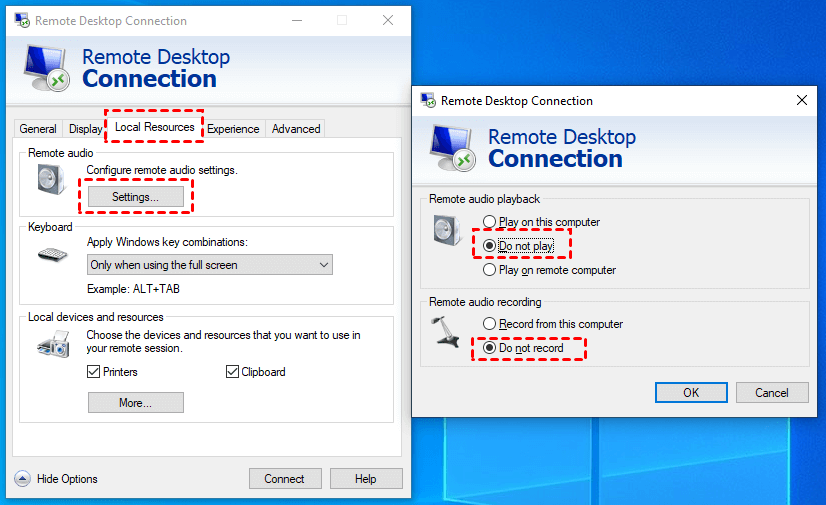Toggle the Clipboard checkbox
The image size is (826, 505).
click(x=232, y=372)
